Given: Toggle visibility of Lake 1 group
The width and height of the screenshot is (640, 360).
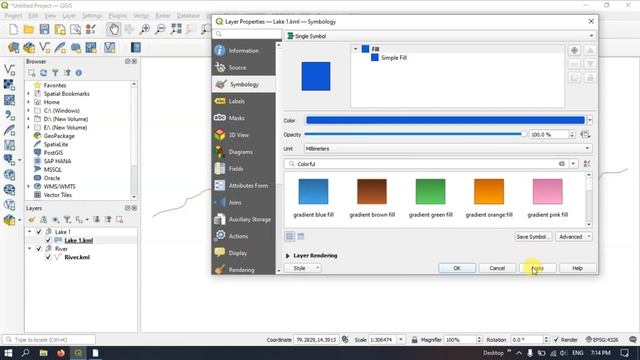Looking at the screenshot, I should [x=39, y=231].
